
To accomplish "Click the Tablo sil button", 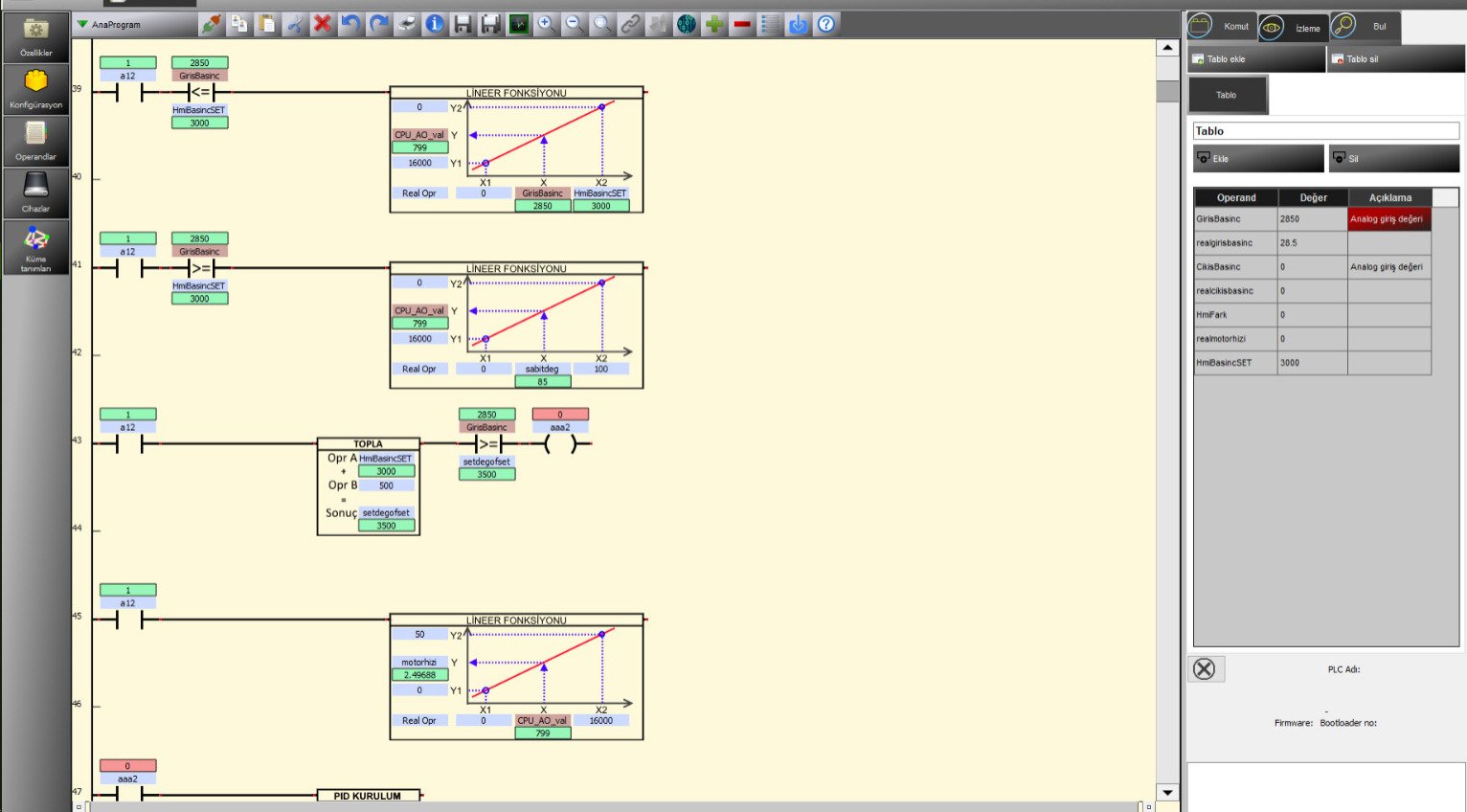I will pos(1395,59).
